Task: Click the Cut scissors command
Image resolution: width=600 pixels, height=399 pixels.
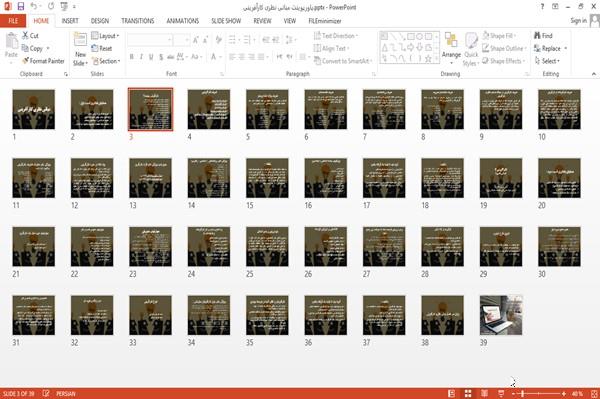Action: tap(30, 36)
